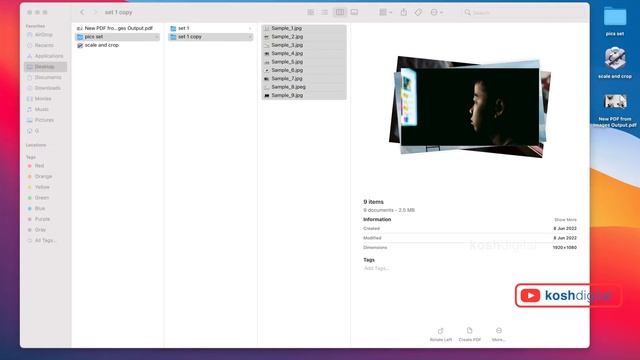Open AirDrop in the sidebar

(x=44, y=35)
